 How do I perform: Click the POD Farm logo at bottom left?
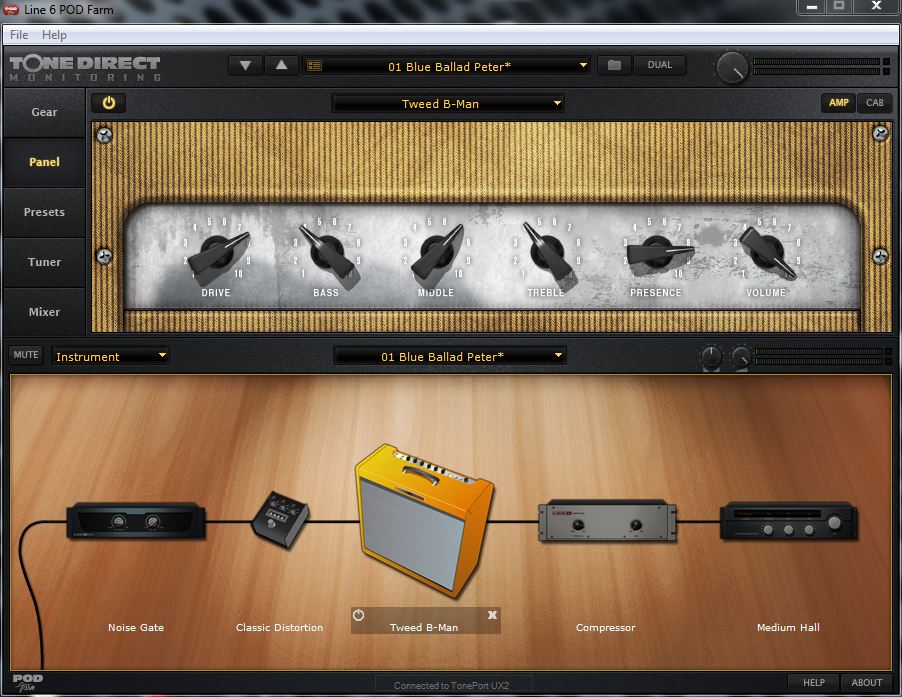(28, 683)
